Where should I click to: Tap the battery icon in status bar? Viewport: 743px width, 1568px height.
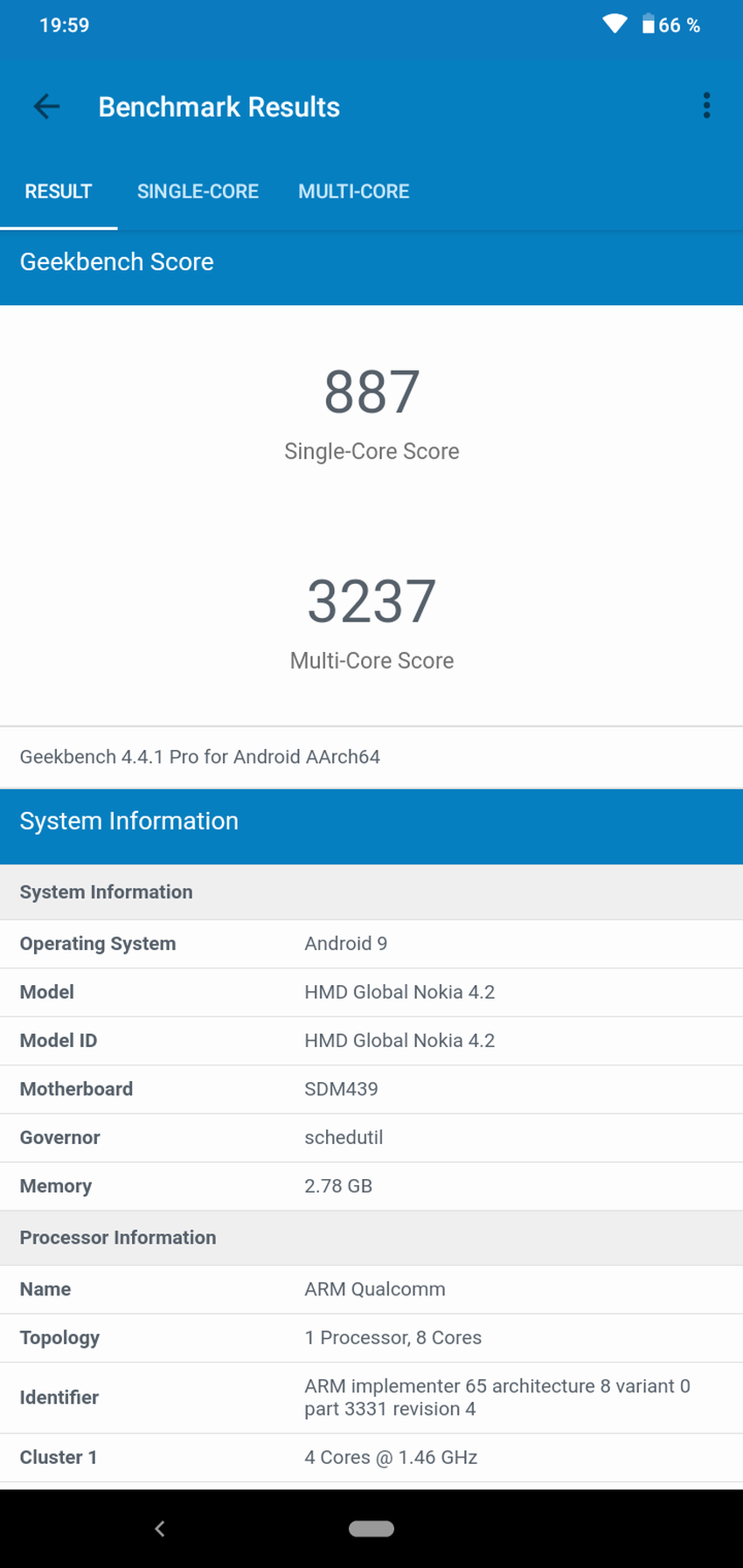point(648,24)
